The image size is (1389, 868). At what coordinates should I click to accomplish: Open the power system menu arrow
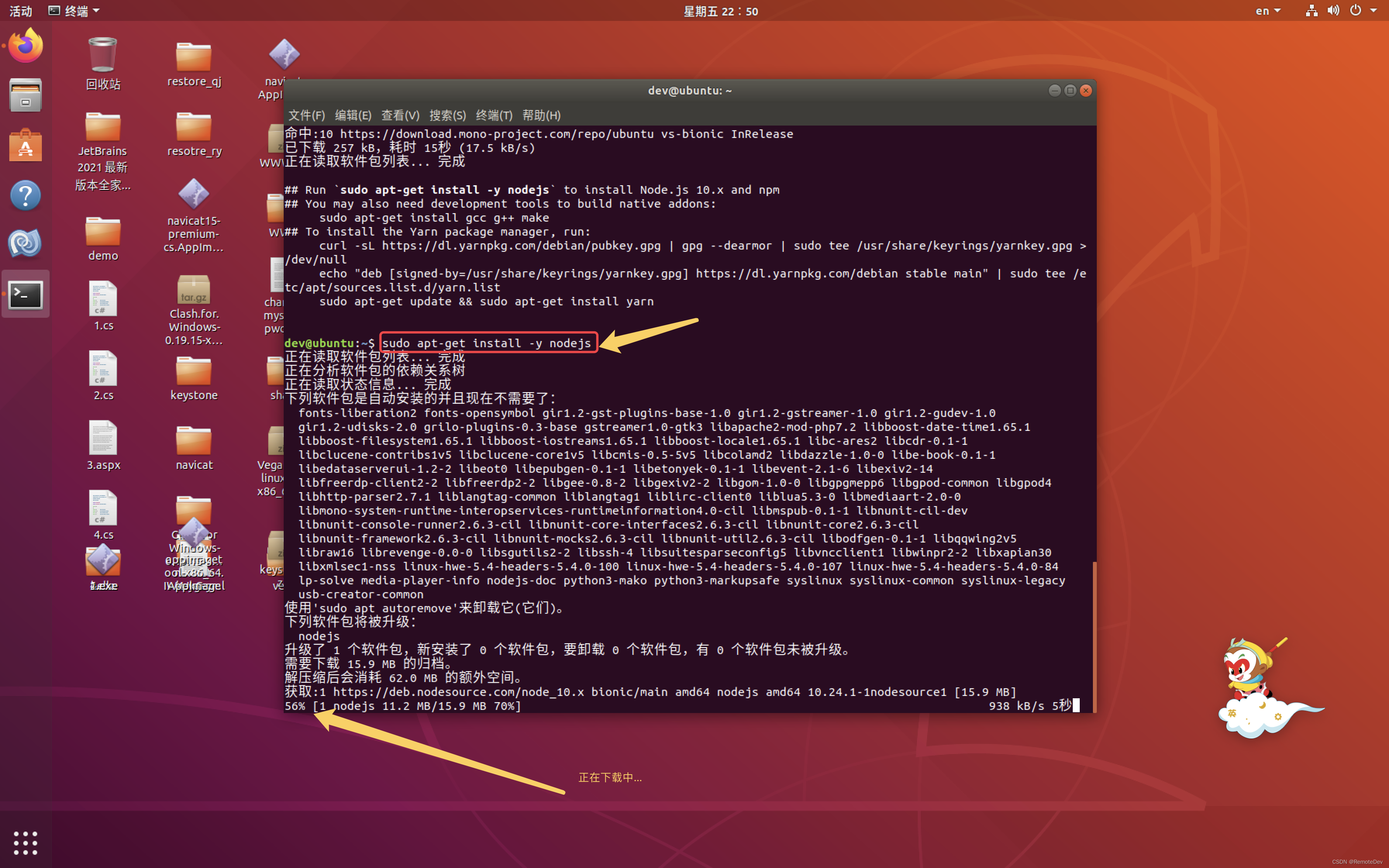[x=1373, y=10]
